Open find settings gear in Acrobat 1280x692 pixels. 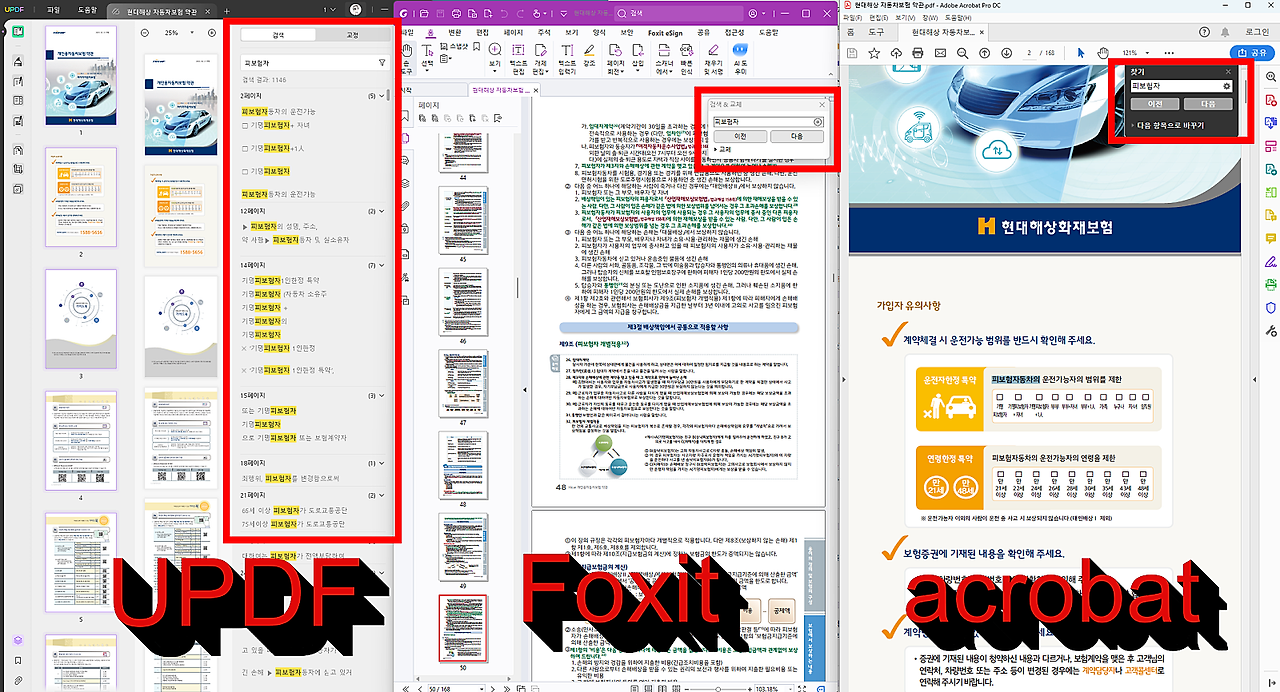(1227, 87)
